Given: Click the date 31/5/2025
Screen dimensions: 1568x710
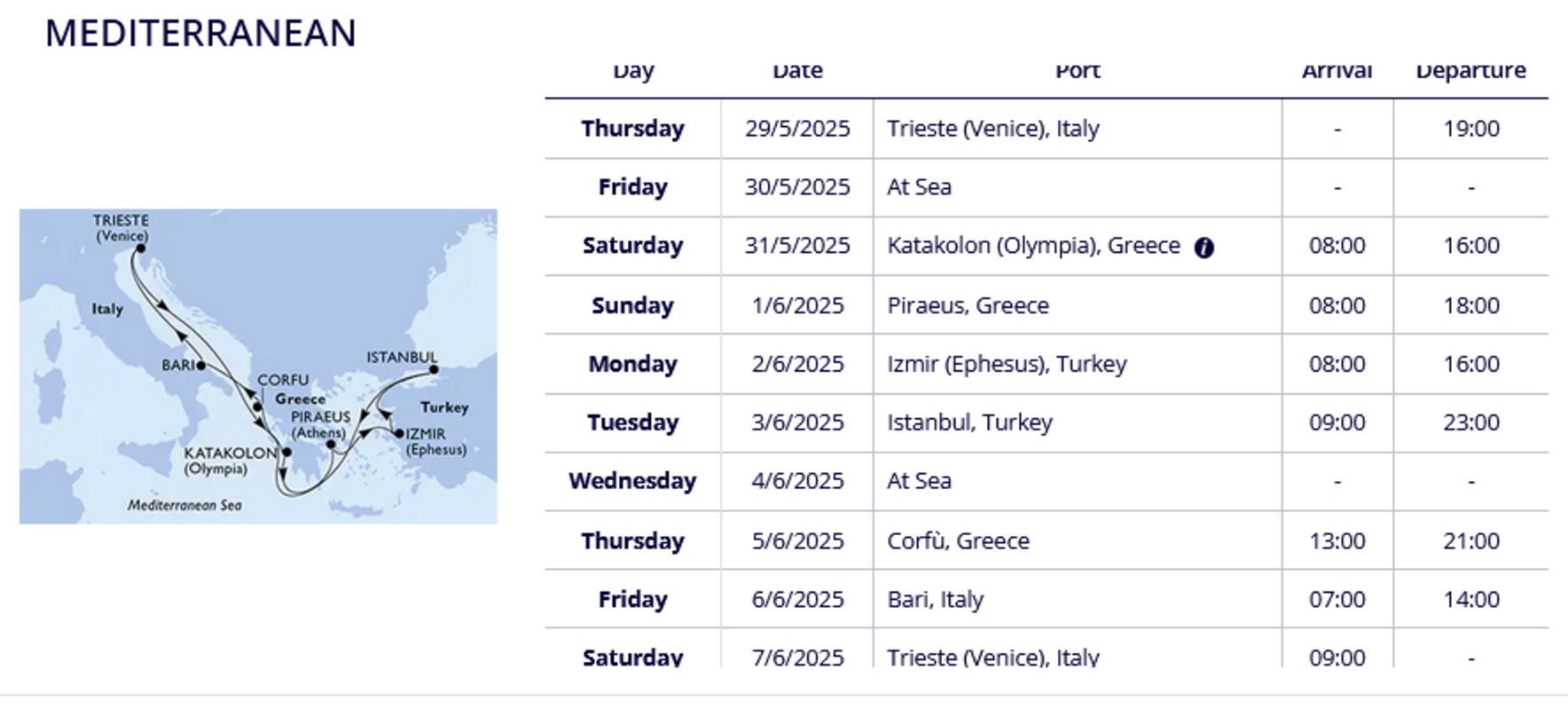Looking at the screenshot, I should [x=797, y=246].
